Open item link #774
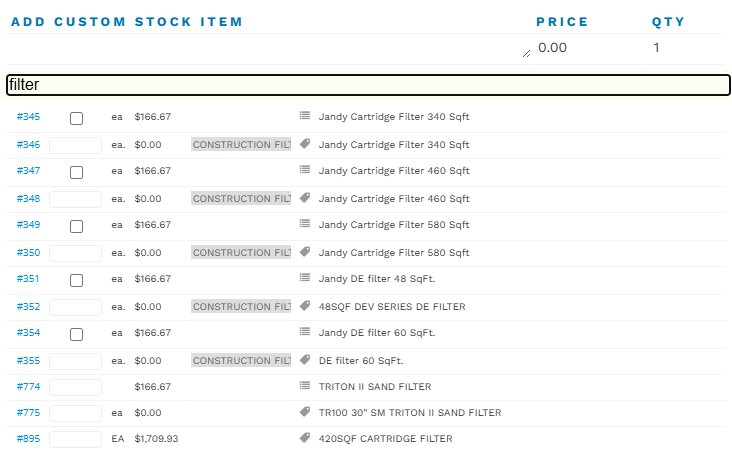 pyautogui.click(x=28, y=386)
